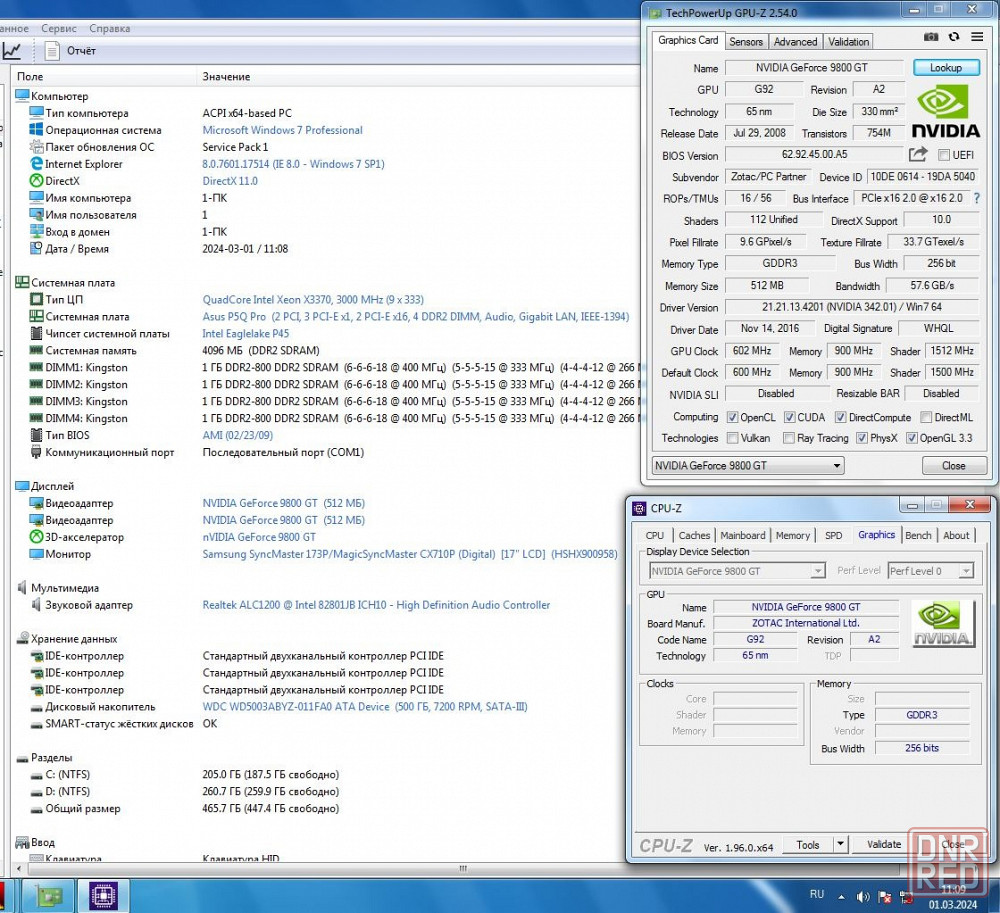Click the GPU-Z taskbar icon
Image resolution: width=1000 pixels, height=913 pixels.
(x=50, y=896)
